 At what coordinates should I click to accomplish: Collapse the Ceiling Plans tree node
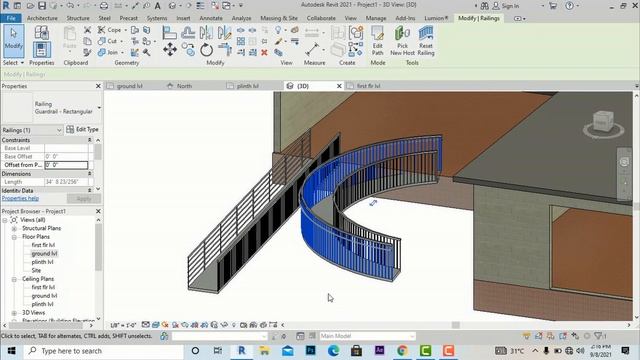click(14, 280)
